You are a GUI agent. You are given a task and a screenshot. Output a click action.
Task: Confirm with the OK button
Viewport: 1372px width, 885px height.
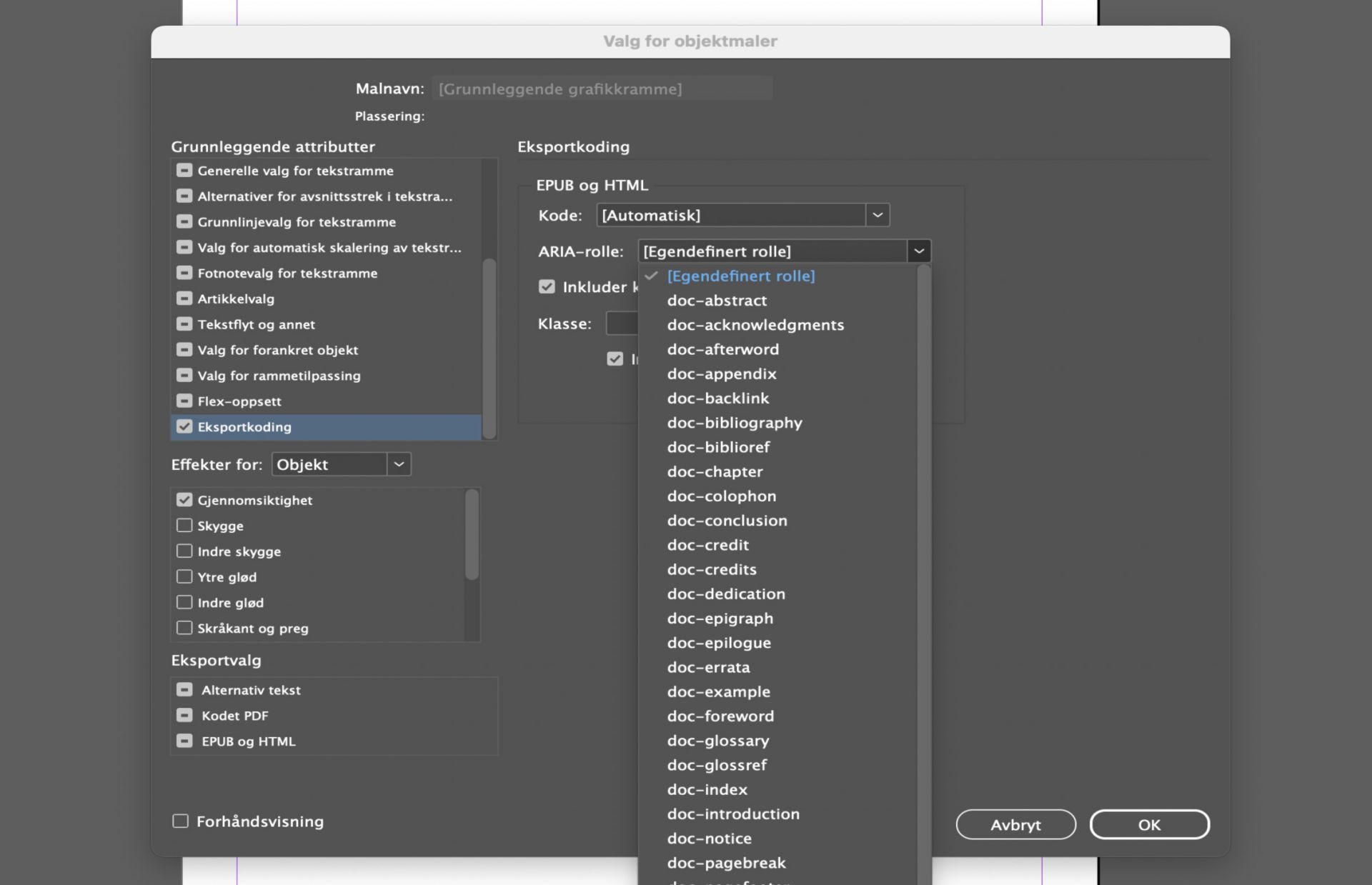[x=1149, y=825]
